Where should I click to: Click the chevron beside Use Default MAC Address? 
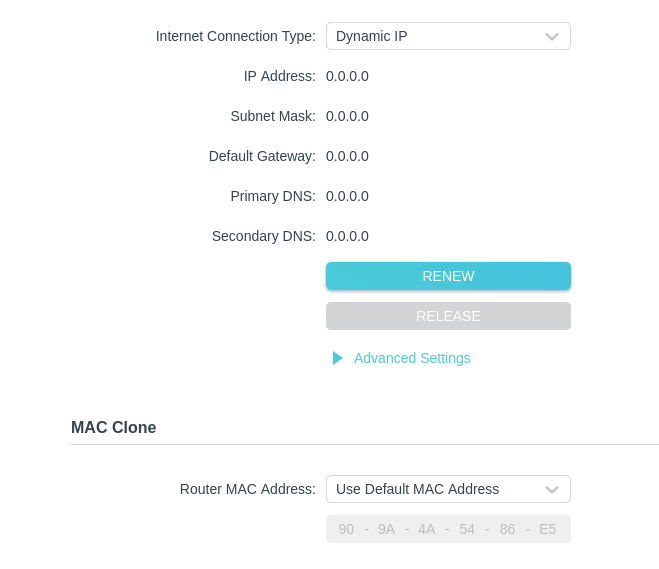point(551,490)
